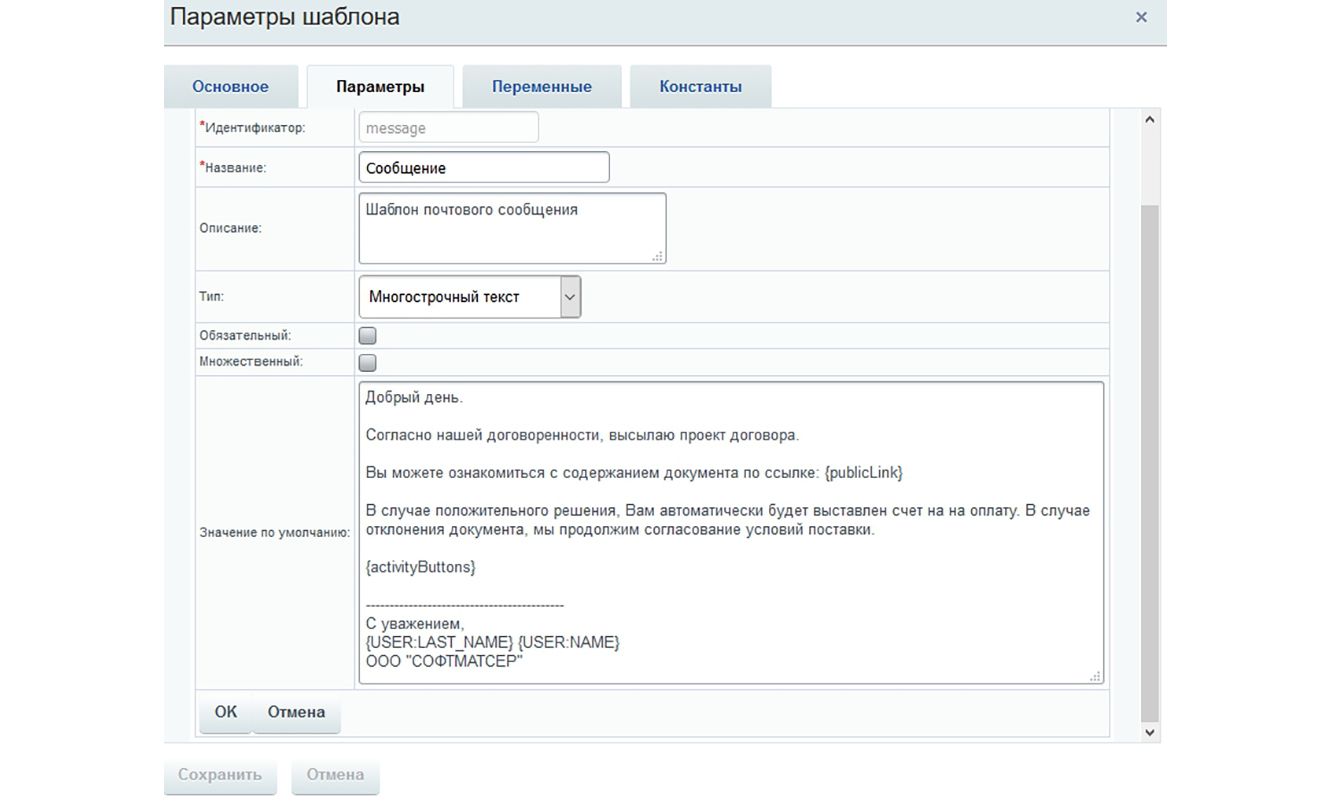Open the Константы tab
This screenshot has width=1332, height=806.
[700, 86]
